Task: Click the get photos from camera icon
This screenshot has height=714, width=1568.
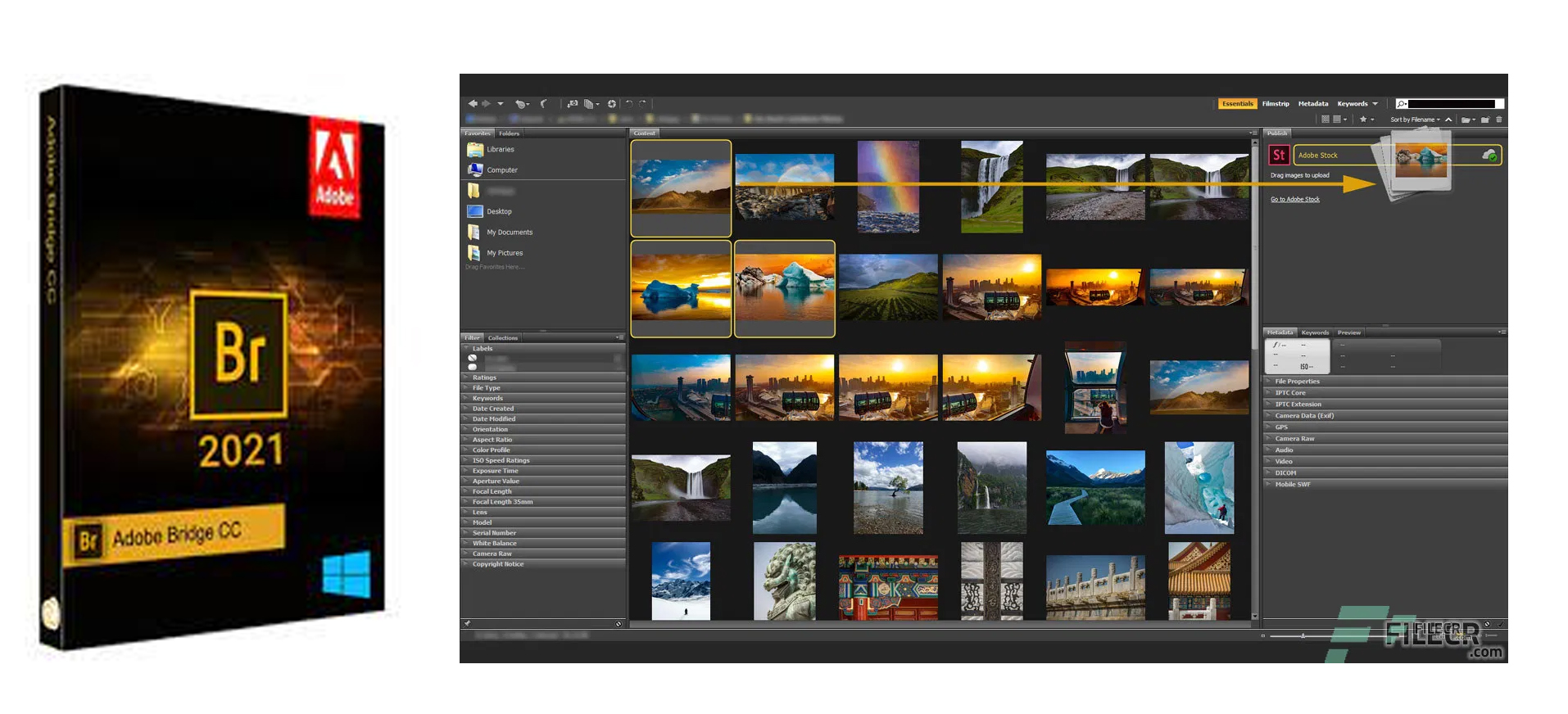Action: click(572, 104)
